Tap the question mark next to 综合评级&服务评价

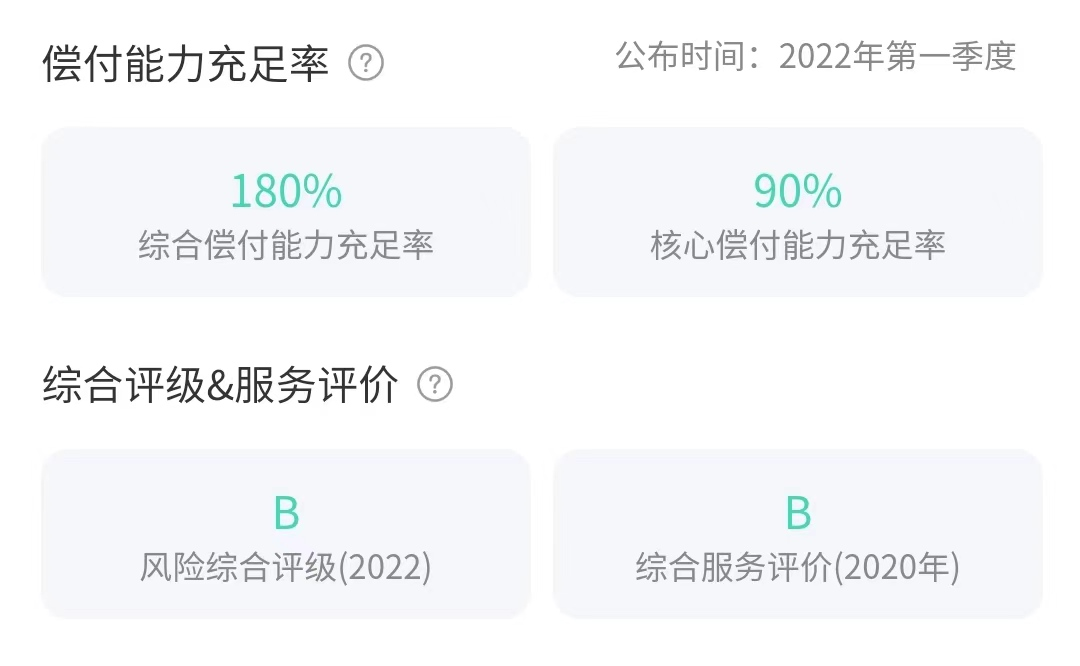click(x=435, y=385)
